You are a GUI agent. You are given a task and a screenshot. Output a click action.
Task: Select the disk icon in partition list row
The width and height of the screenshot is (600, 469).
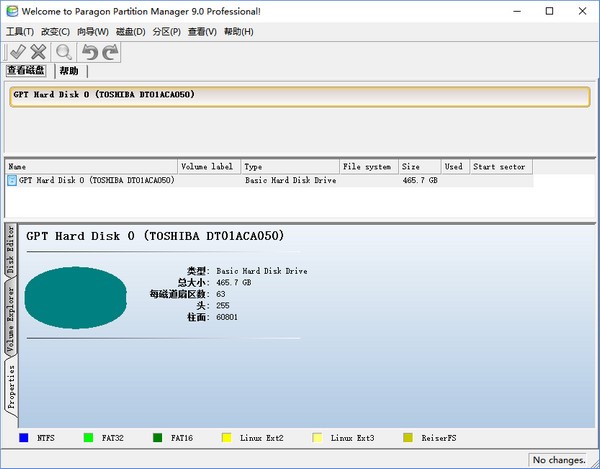coord(12,180)
